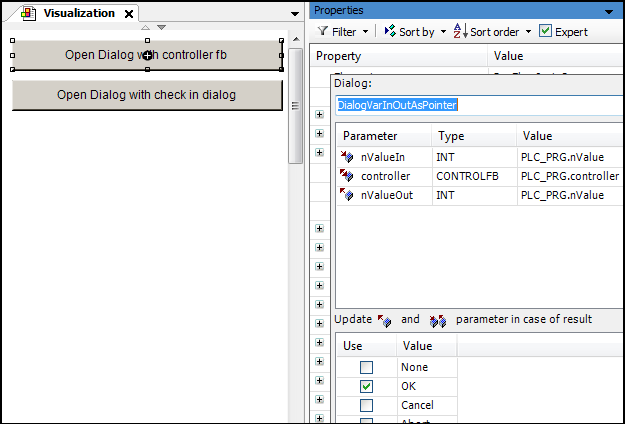Click Open Dialog with controller fb button
Screen dimensions: 625x424
(x=146, y=55)
